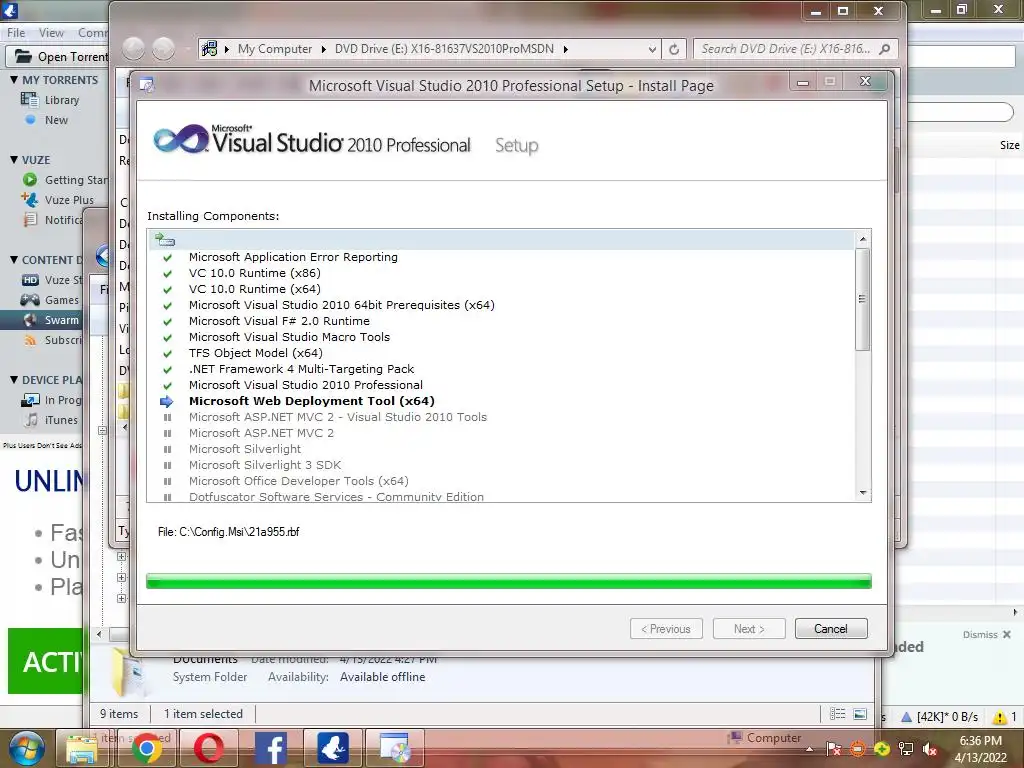Screen dimensions: 1024x768
Task: Switch Explorer to details view icon
Action: [x=837, y=714]
